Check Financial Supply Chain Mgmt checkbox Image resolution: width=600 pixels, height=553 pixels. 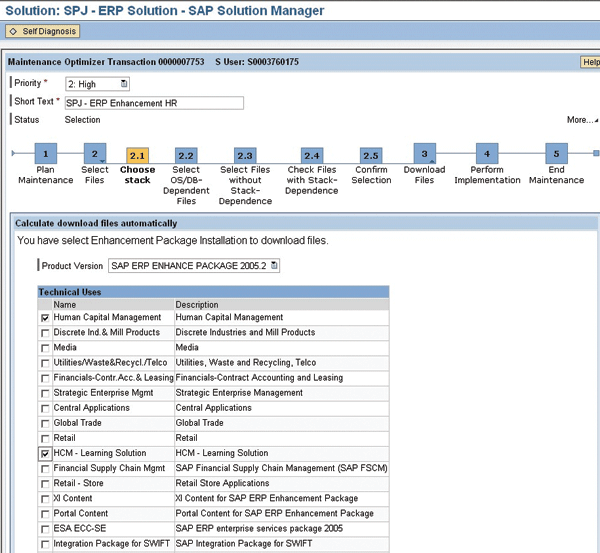pos(45,468)
